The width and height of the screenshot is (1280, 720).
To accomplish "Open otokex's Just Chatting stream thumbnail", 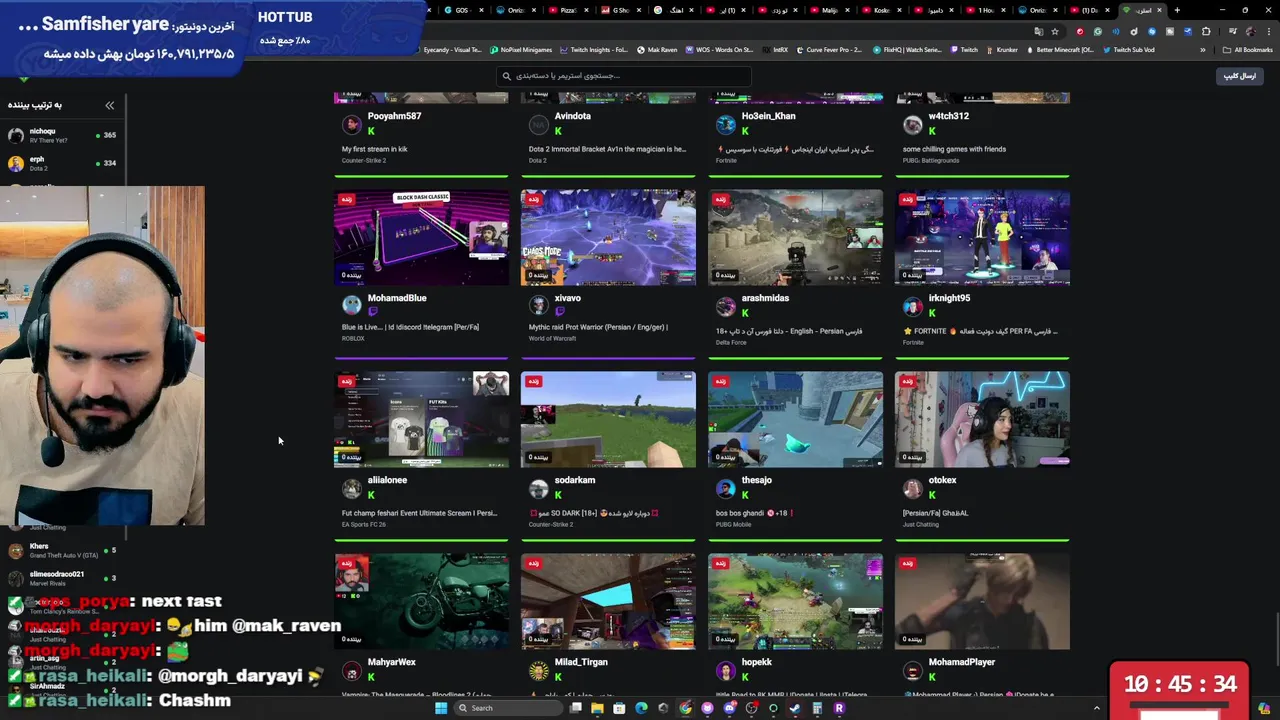I will tap(982, 419).
